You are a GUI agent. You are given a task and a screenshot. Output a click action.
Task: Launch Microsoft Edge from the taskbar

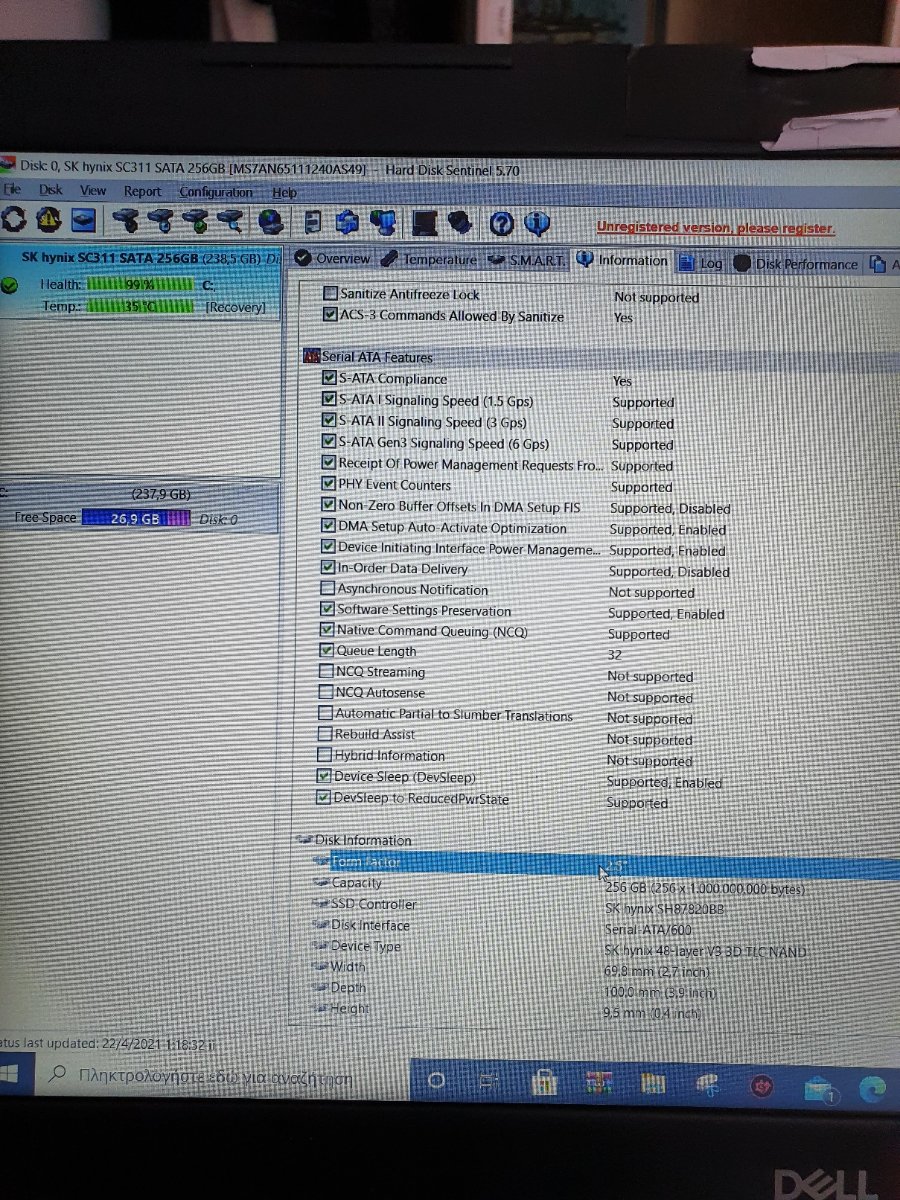[872, 1092]
